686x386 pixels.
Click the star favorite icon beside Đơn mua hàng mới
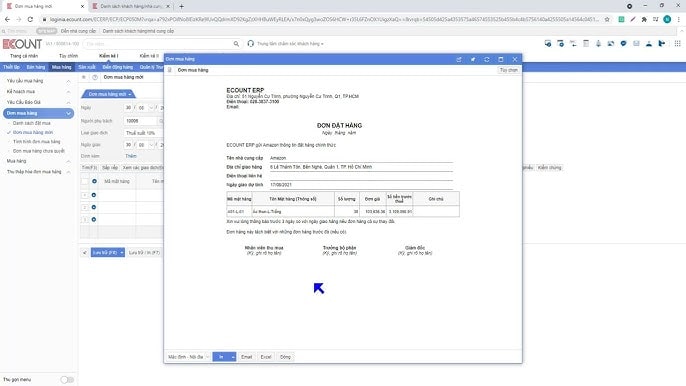point(84,77)
